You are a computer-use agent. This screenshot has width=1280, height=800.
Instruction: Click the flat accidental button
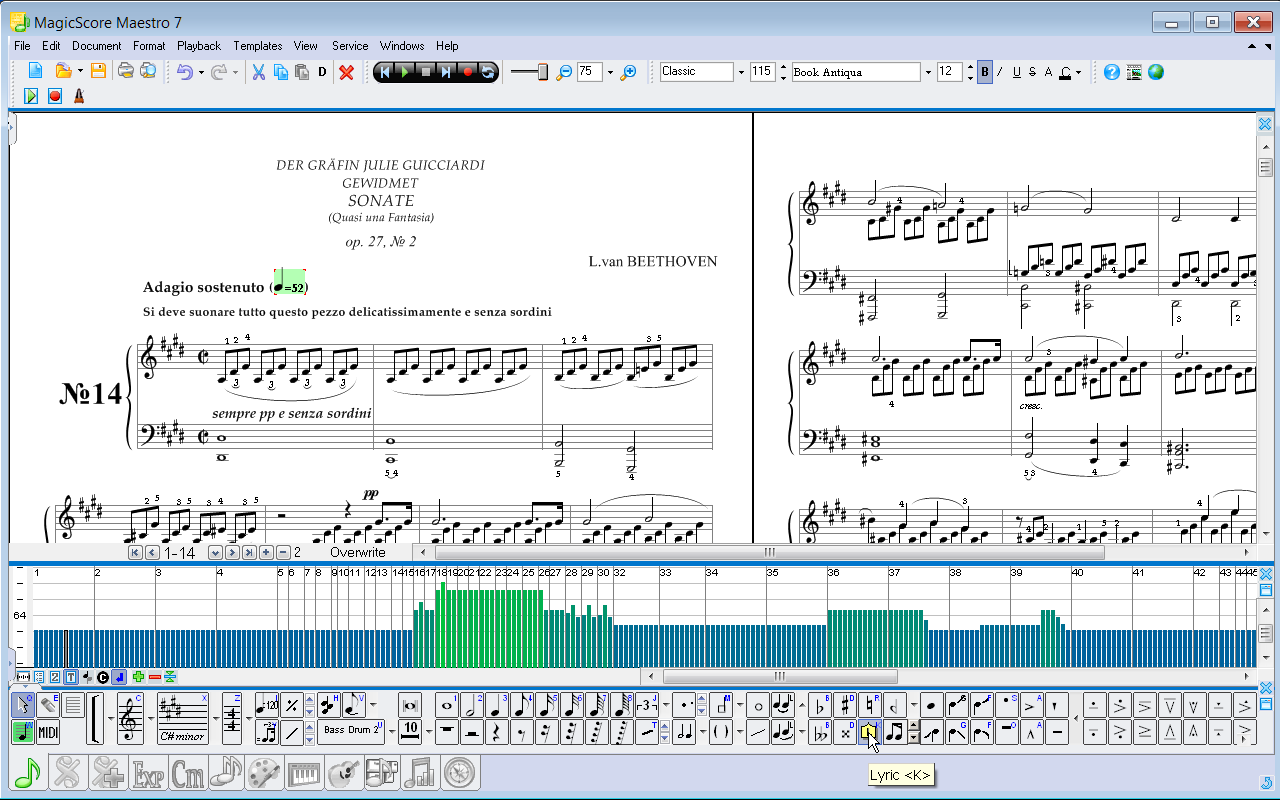pyautogui.click(x=821, y=706)
